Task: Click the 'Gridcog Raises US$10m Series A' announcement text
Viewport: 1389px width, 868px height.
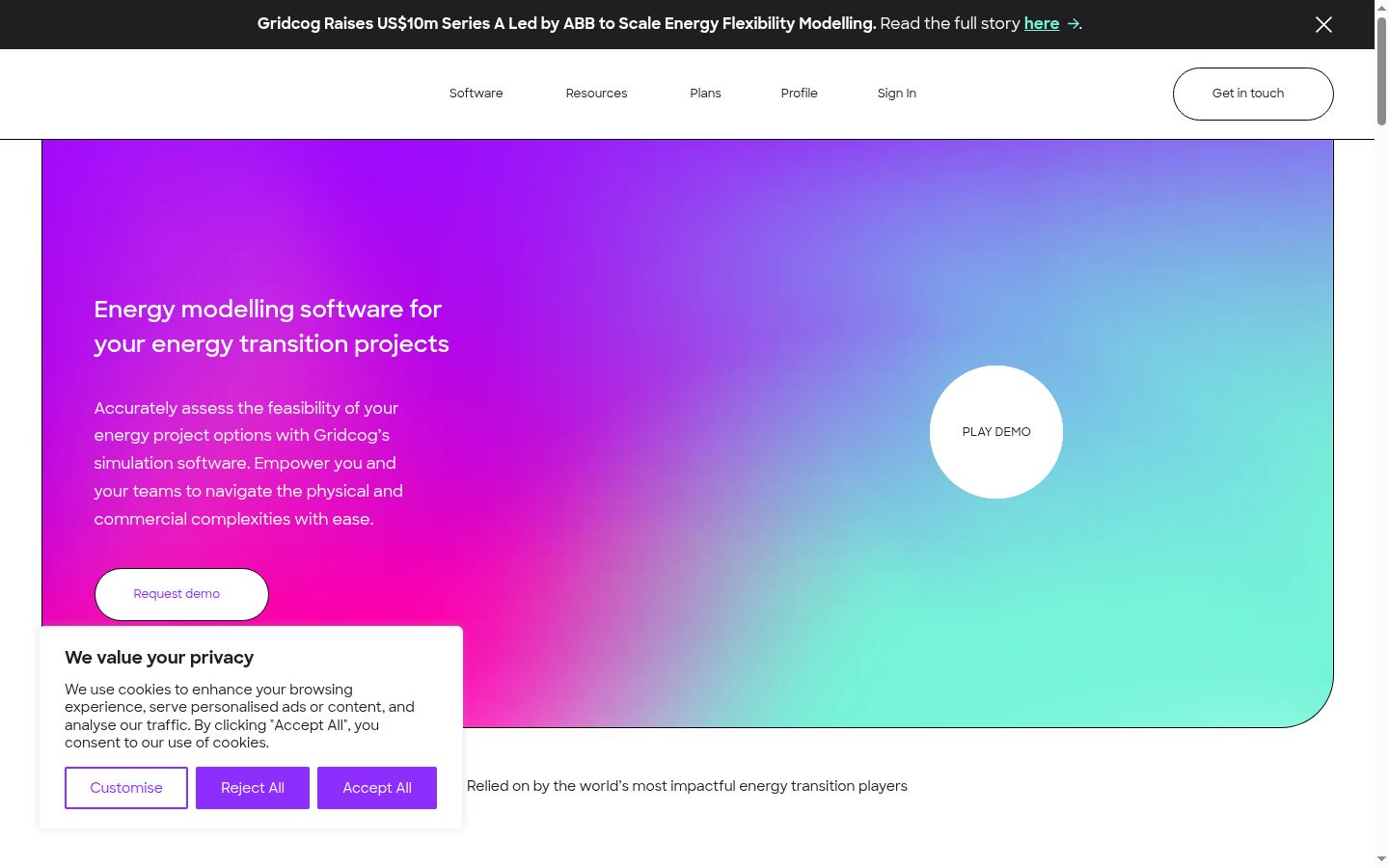Action: [x=566, y=23]
